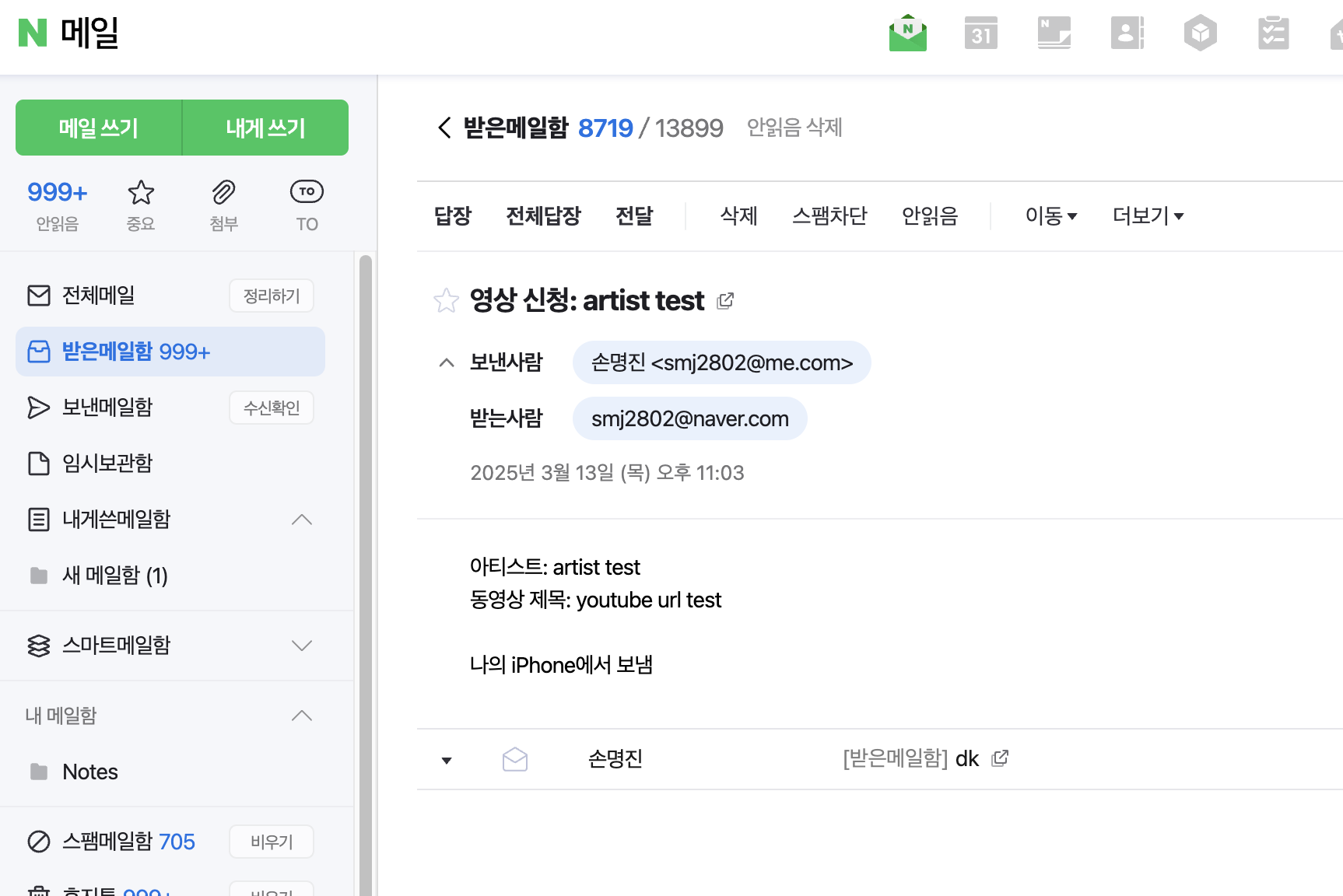
Task: Click the 답장 reply button
Action: click(453, 215)
